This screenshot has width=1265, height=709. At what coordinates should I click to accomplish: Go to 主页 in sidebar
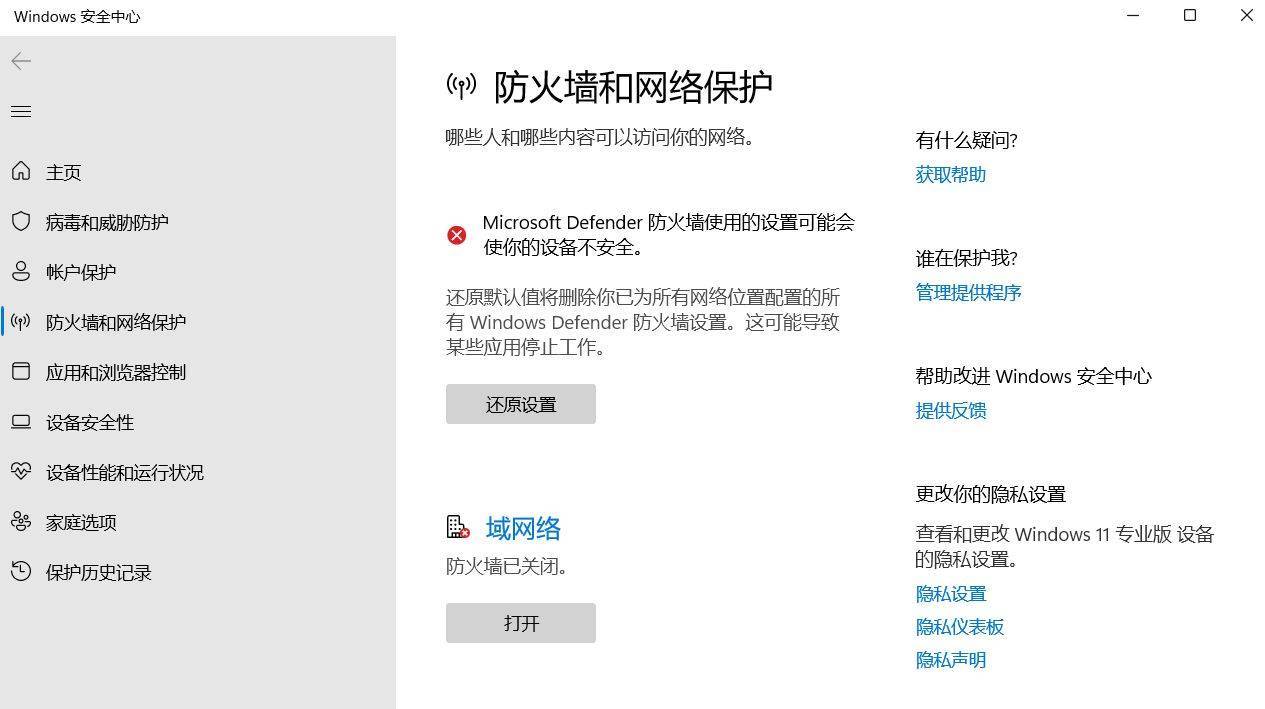tap(63, 172)
